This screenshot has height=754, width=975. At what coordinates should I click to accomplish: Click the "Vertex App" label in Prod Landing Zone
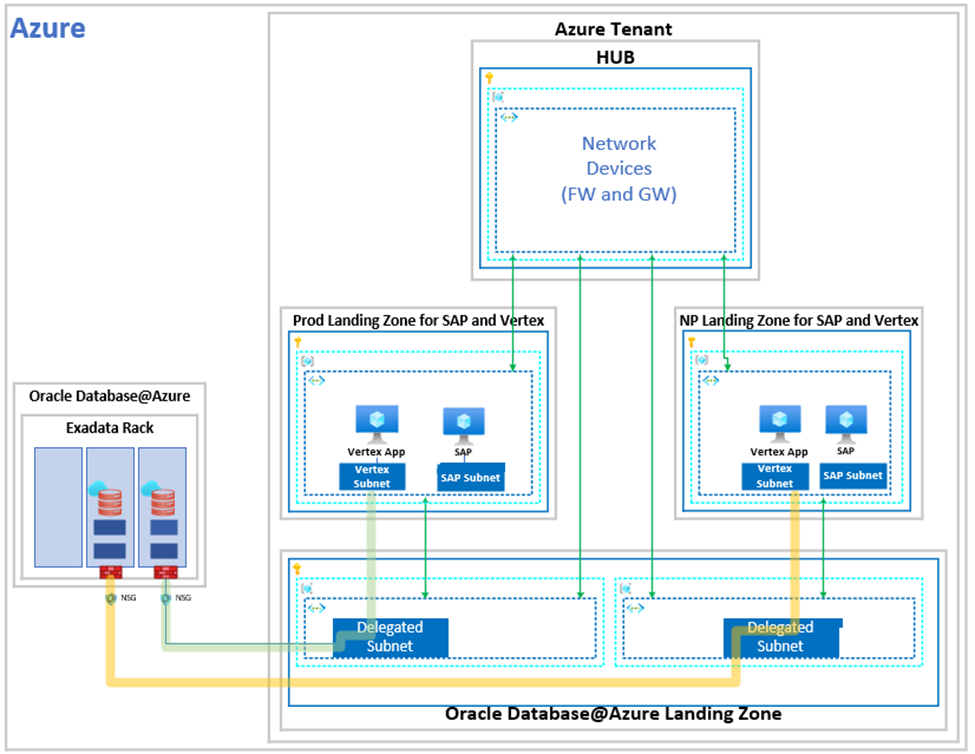(376, 452)
